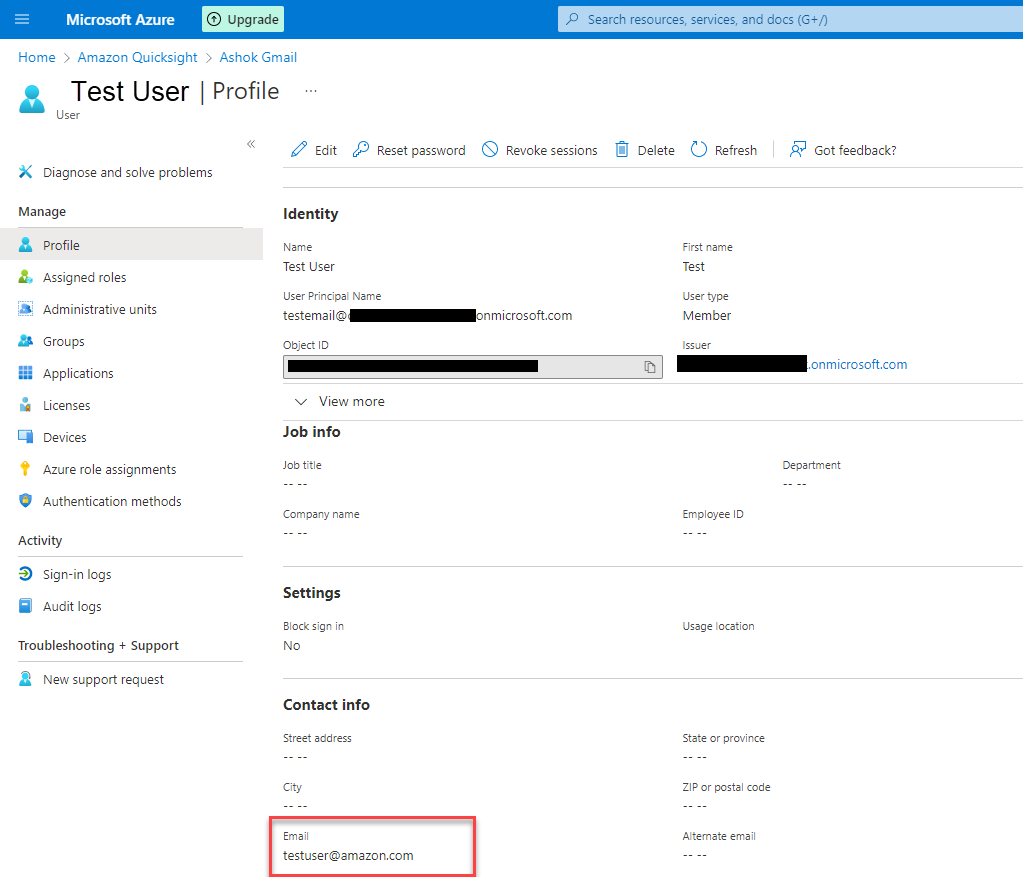This screenshot has height=877, width=1023.
Task: Focus the search resources input box
Action: (x=791, y=20)
